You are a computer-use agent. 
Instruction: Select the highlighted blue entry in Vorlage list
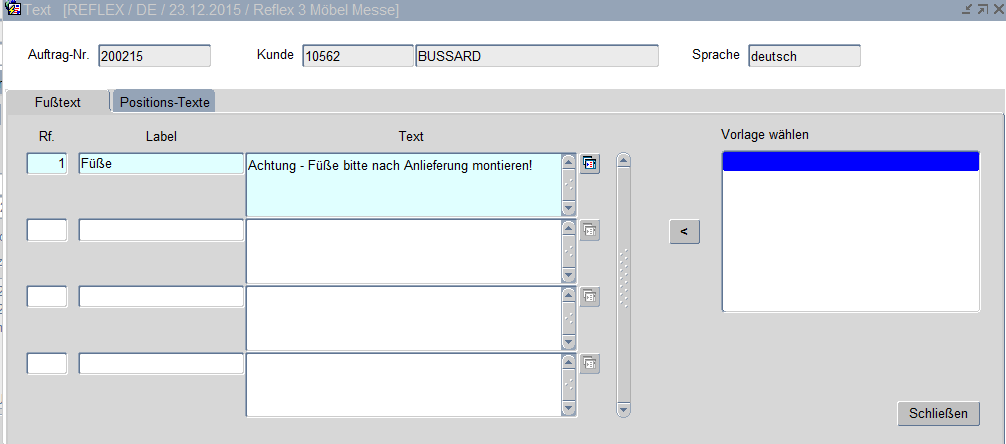pos(849,163)
